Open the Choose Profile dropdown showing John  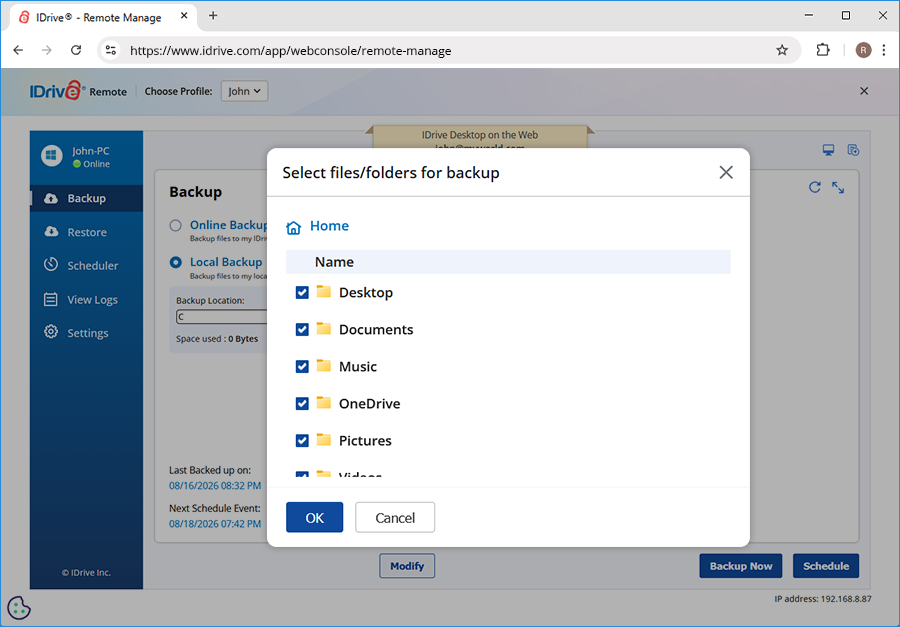[x=245, y=91]
